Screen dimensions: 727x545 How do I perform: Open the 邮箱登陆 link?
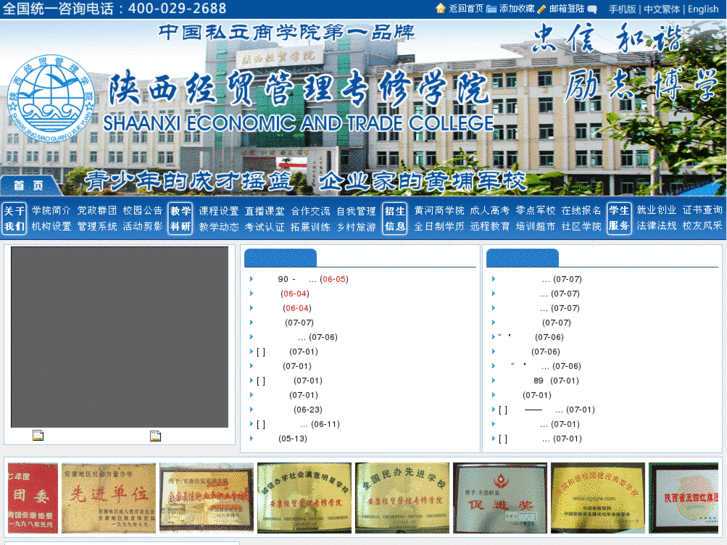567,9
